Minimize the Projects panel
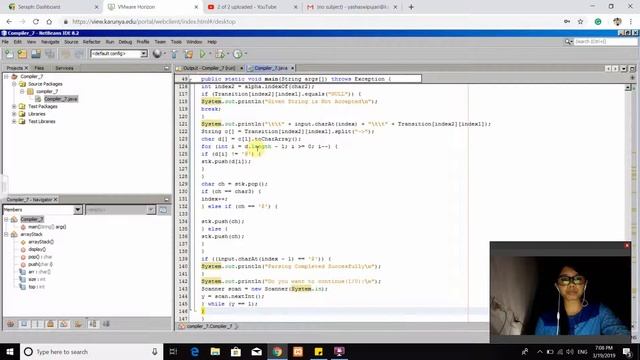 [167, 68]
